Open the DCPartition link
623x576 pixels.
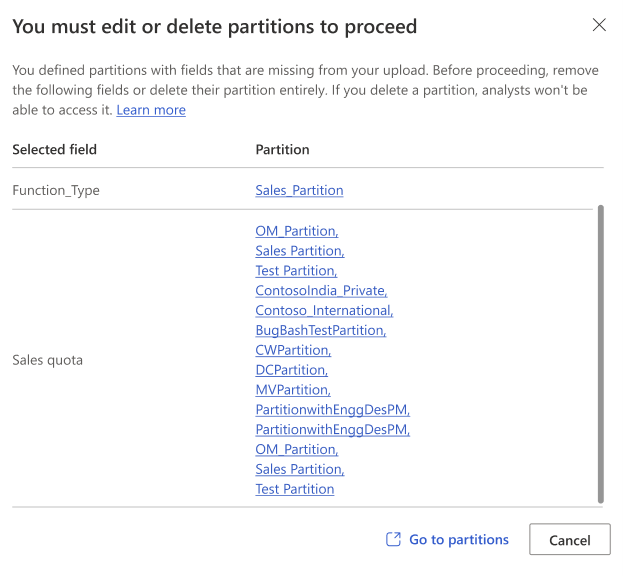click(292, 370)
